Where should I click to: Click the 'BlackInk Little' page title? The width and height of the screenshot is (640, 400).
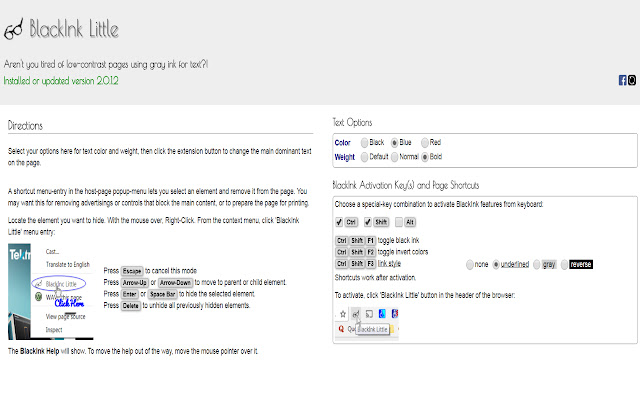point(74,29)
